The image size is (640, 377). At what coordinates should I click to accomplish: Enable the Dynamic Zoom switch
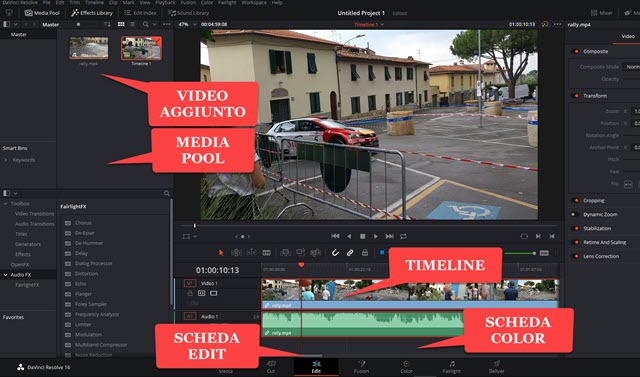575,215
